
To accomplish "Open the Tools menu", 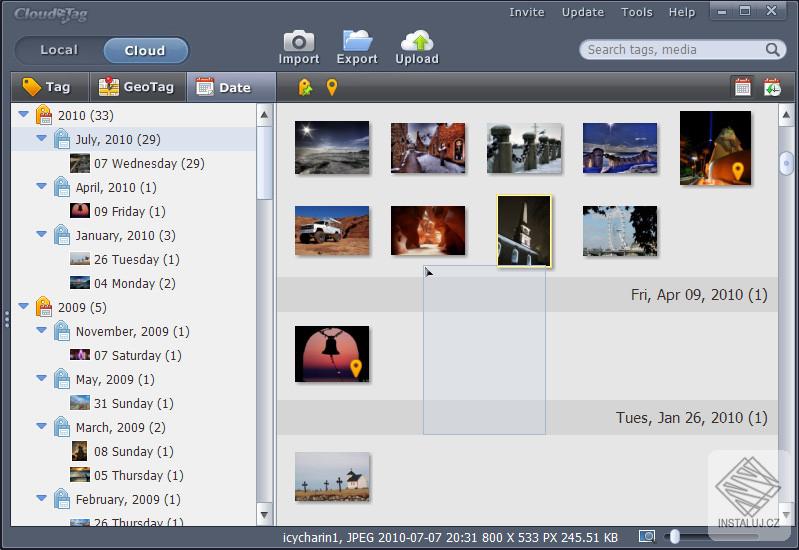I will tap(636, 12).
